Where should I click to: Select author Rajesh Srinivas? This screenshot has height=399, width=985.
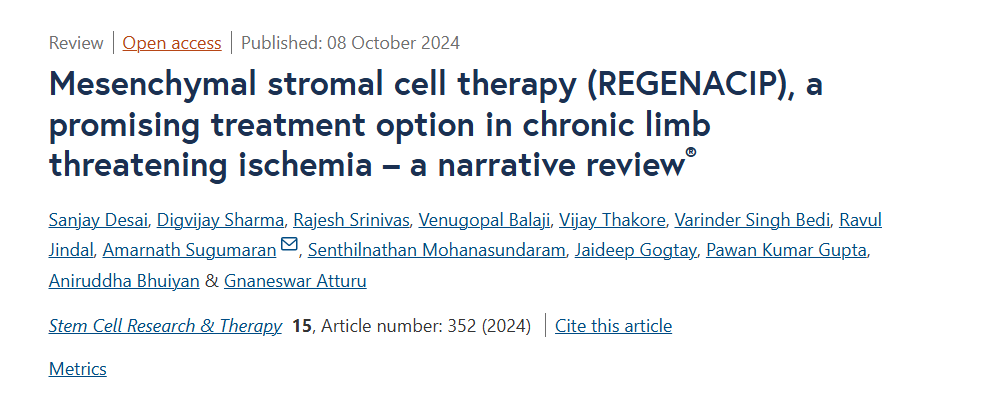pyautogui.click(x=352, y=220)
